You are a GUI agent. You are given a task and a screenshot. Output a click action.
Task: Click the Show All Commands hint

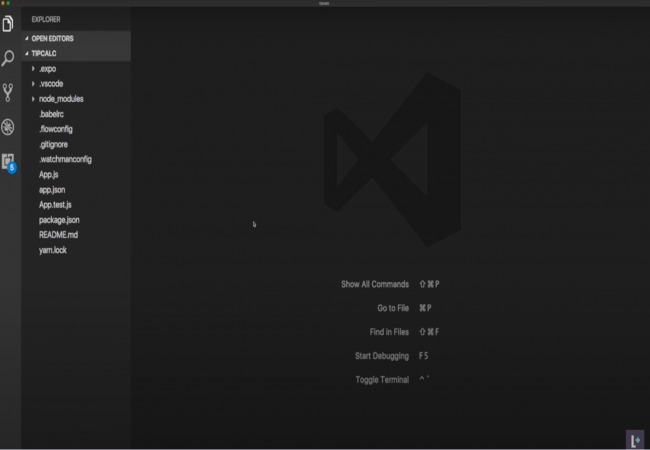[375, 284]
